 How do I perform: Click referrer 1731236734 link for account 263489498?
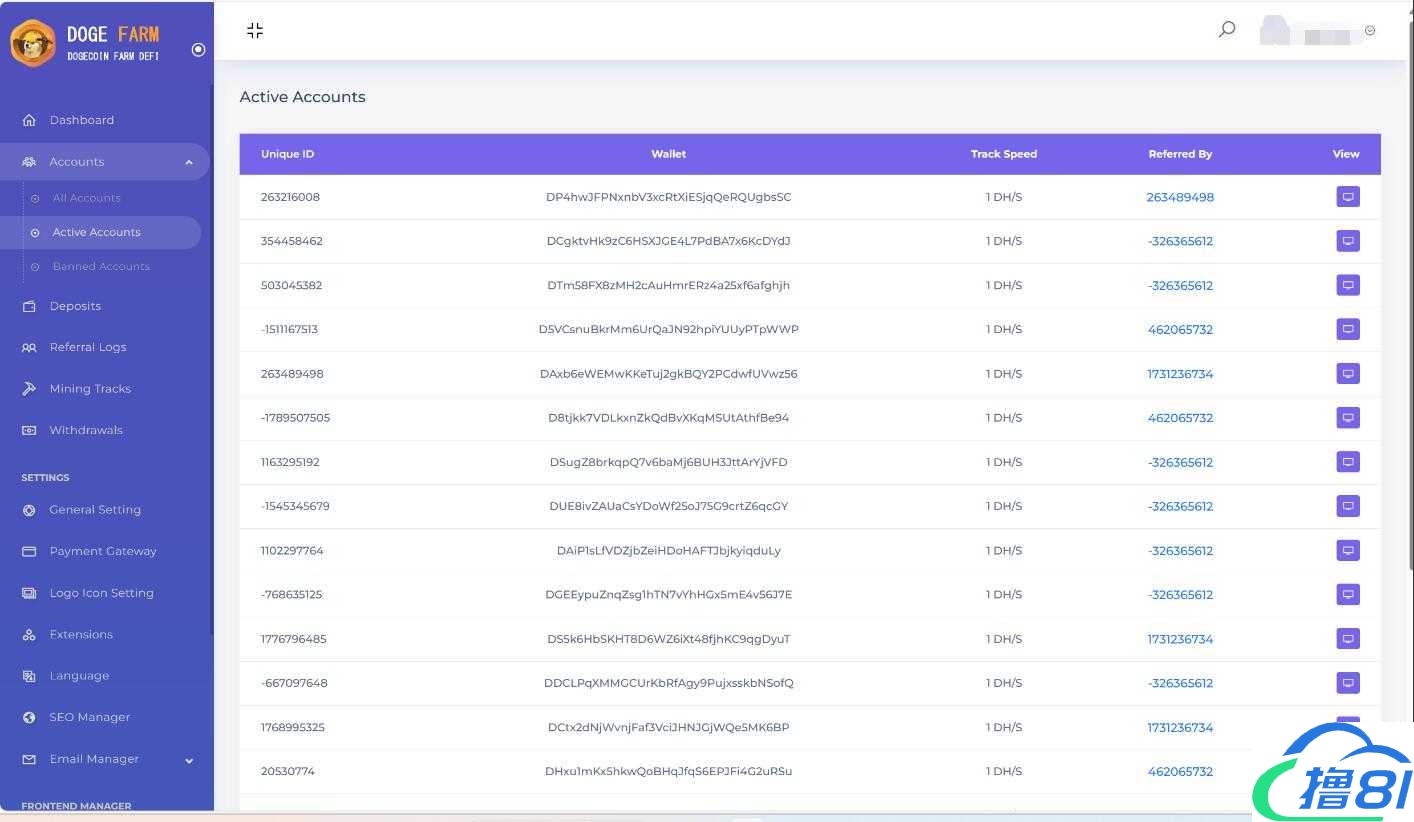coord(1180,374)
